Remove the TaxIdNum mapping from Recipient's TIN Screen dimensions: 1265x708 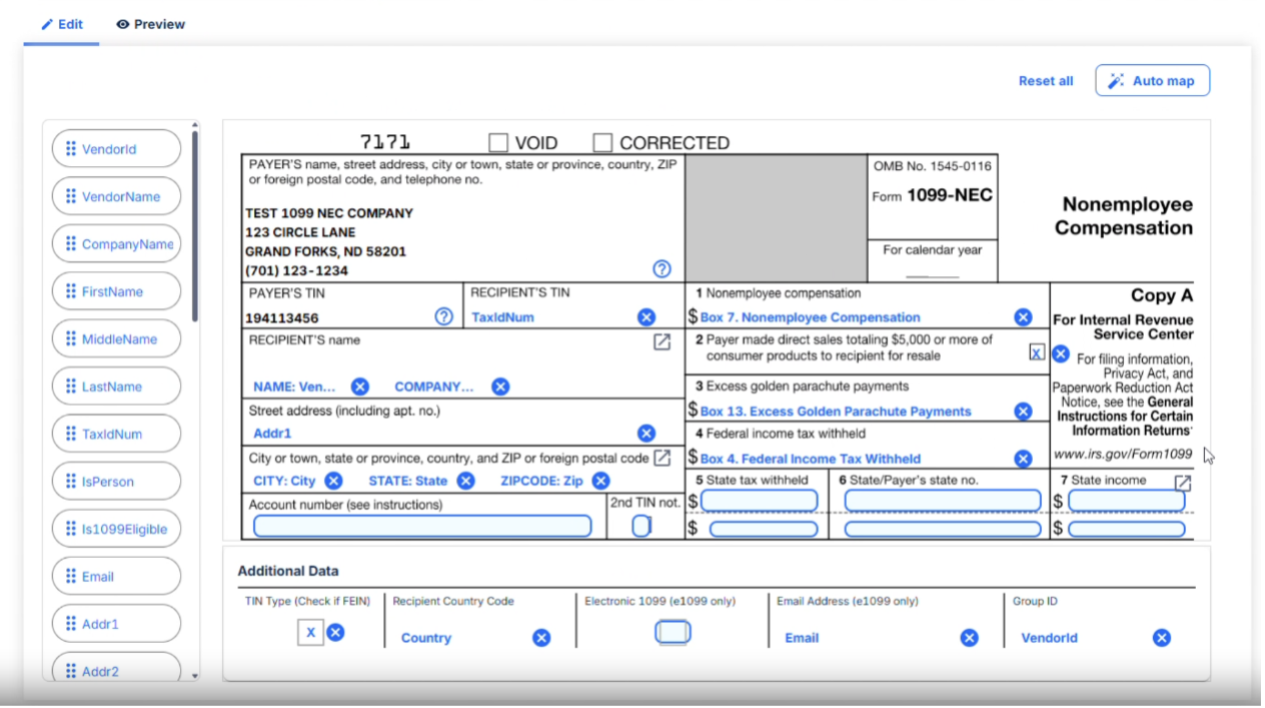(x=646, y=317)
